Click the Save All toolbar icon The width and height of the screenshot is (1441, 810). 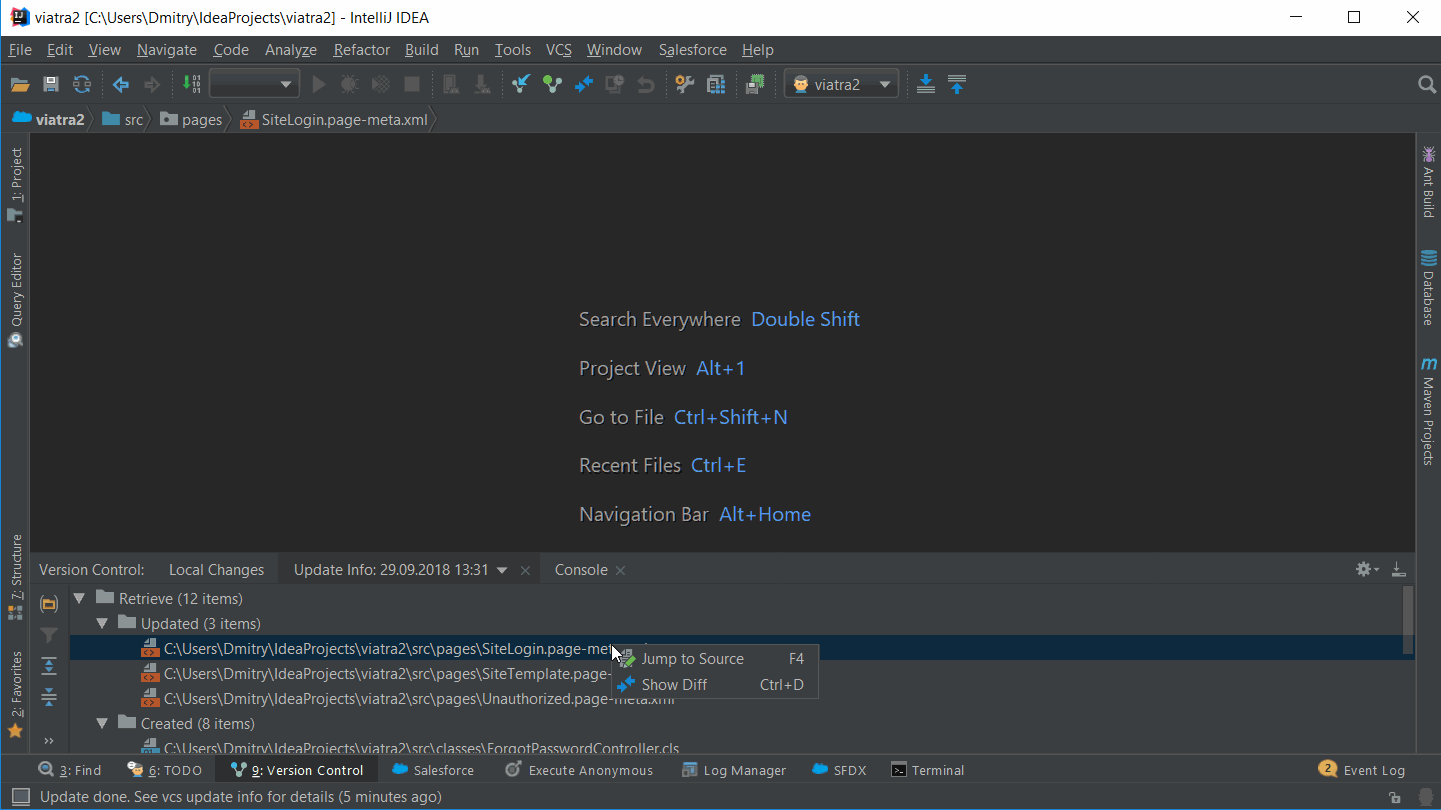coord(51,85)
